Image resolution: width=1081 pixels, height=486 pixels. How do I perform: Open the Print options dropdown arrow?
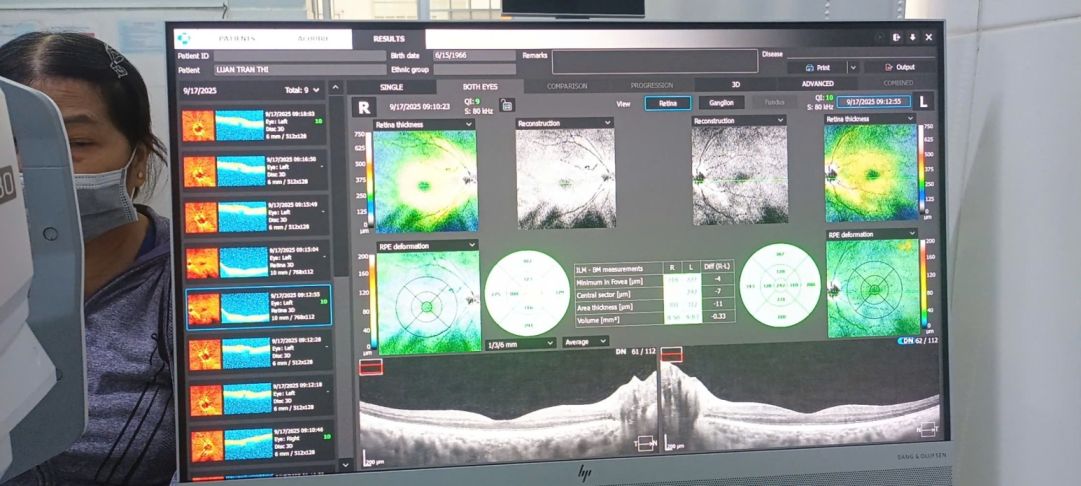(853, 68)
